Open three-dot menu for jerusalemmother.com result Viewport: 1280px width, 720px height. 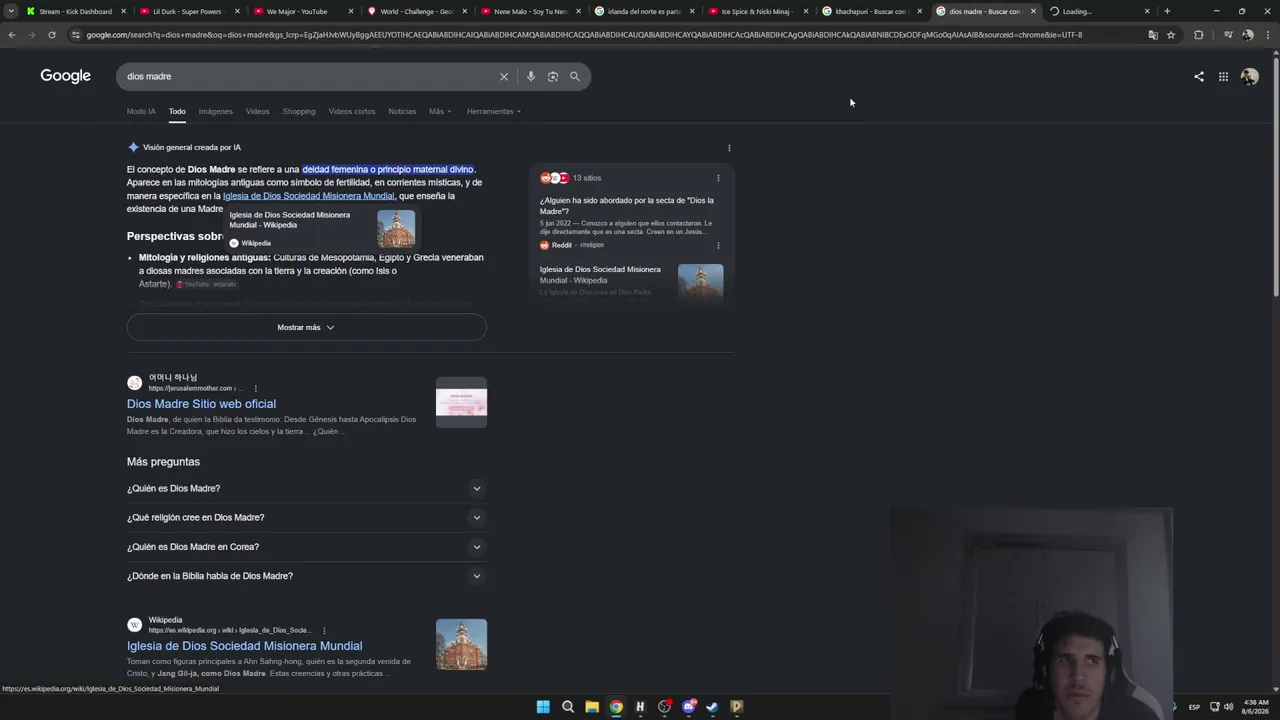(x=255, y=388)
